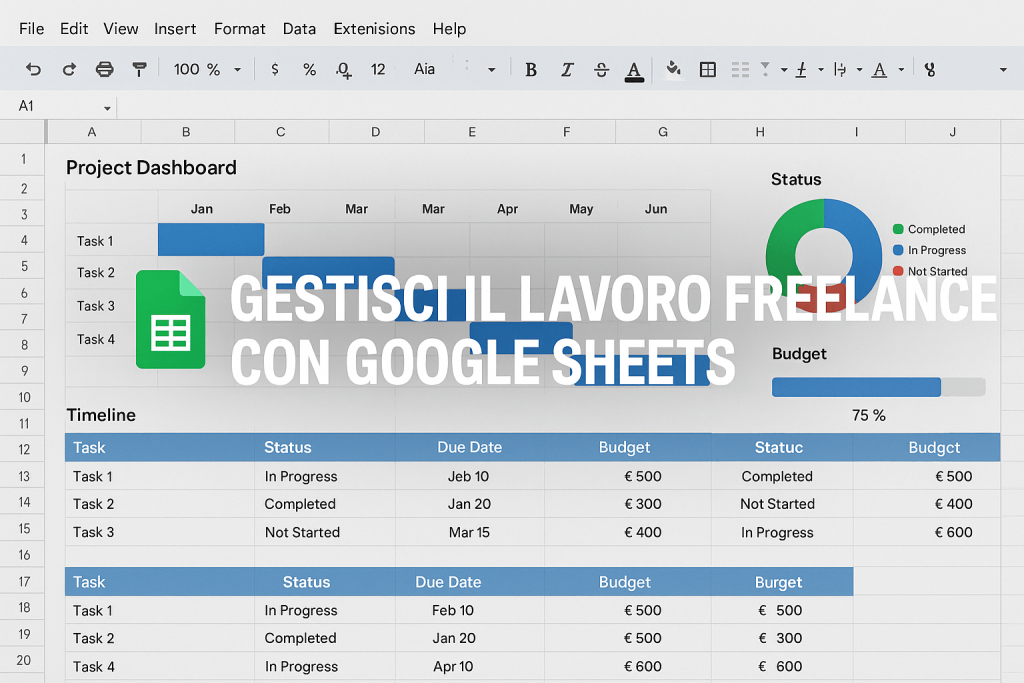This screenshot has width=1024, height=683.
Task: Click green Completed legend swatch
Action: point(898,229)
